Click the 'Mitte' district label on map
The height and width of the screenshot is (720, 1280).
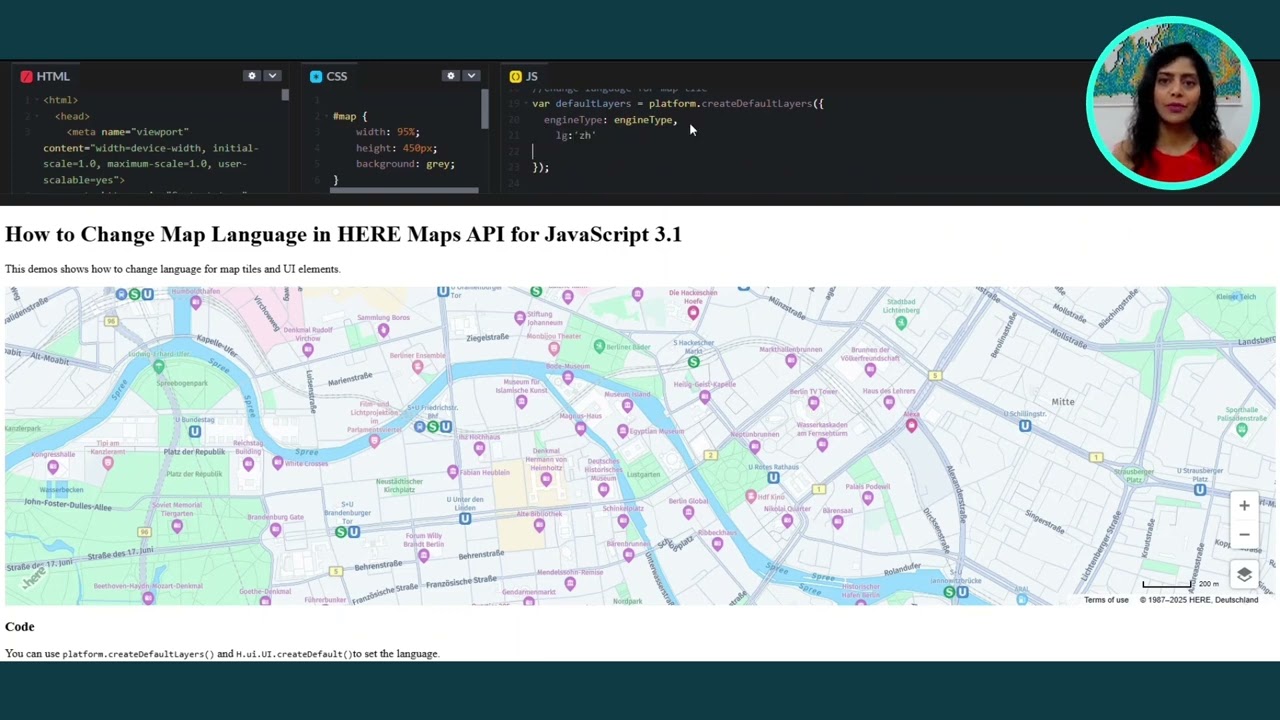click(x=1063, y=402)
